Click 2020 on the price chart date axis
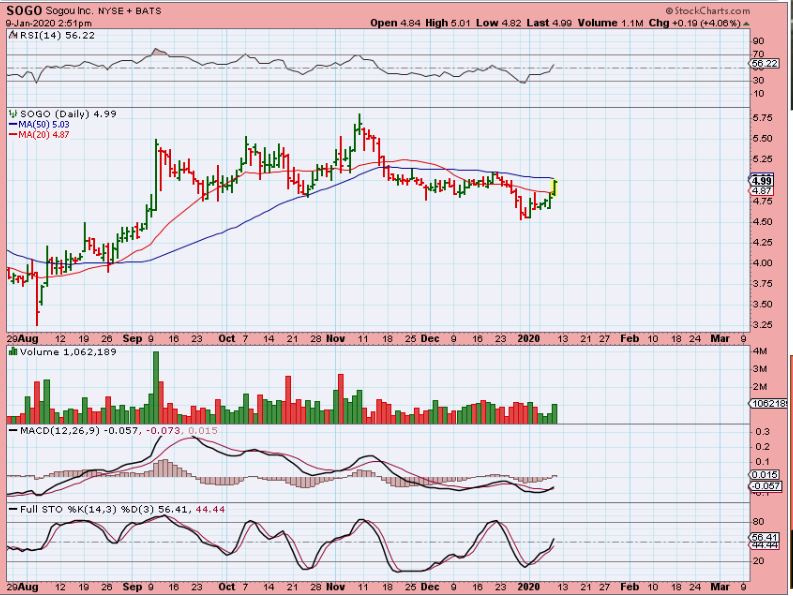The image size is (793, 596). click(x=529, y=338)
